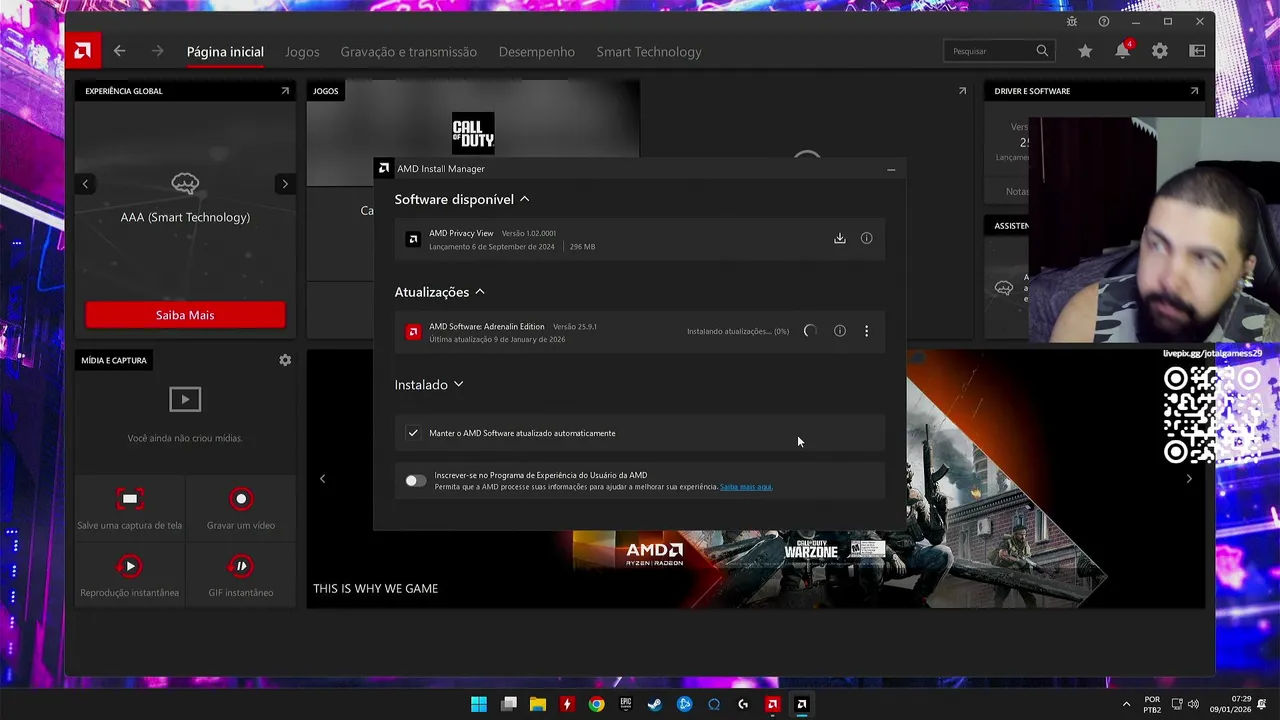Image resolution: width=1280 pixels, height=720 pixels.
Task: Start recording a video
Action: [241, 508]
